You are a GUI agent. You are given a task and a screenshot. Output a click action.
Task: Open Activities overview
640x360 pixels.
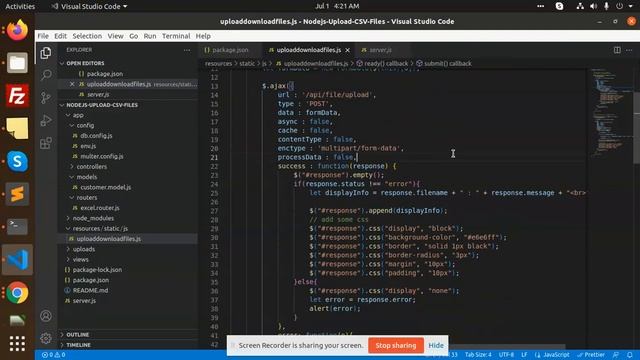point(20,6)
